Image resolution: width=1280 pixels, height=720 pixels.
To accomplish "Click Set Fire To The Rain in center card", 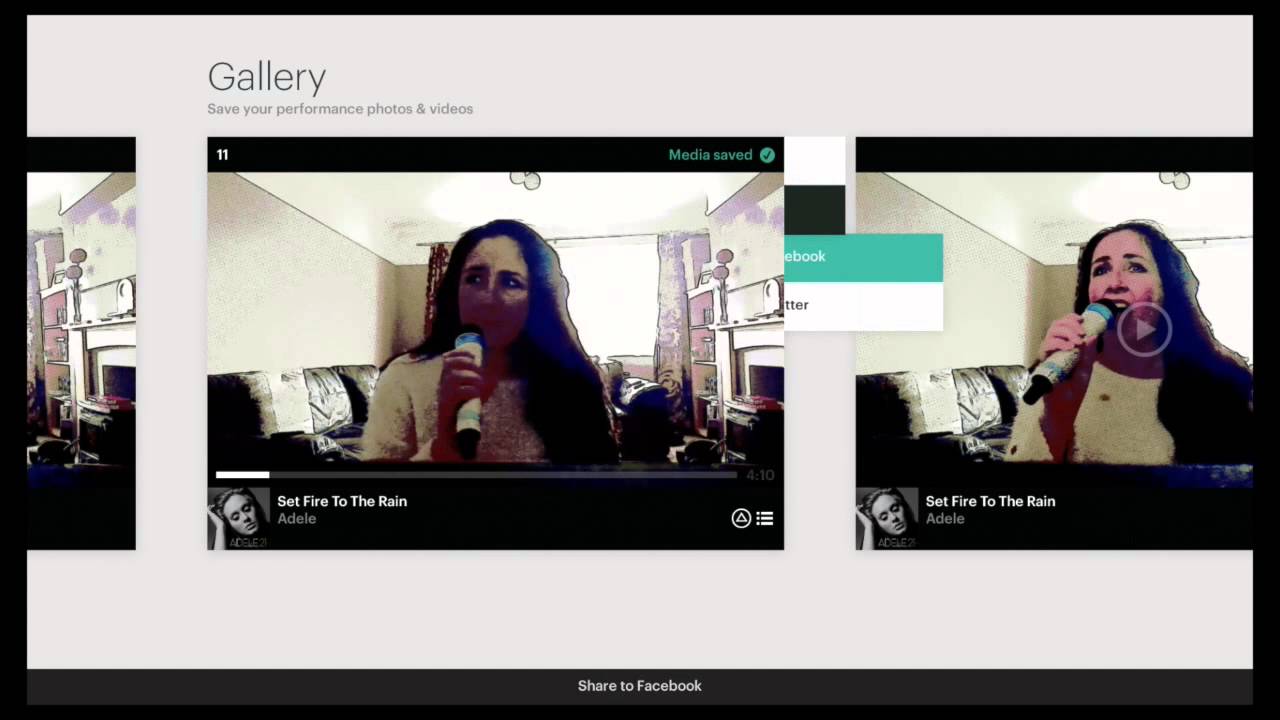I will [342, 501].
